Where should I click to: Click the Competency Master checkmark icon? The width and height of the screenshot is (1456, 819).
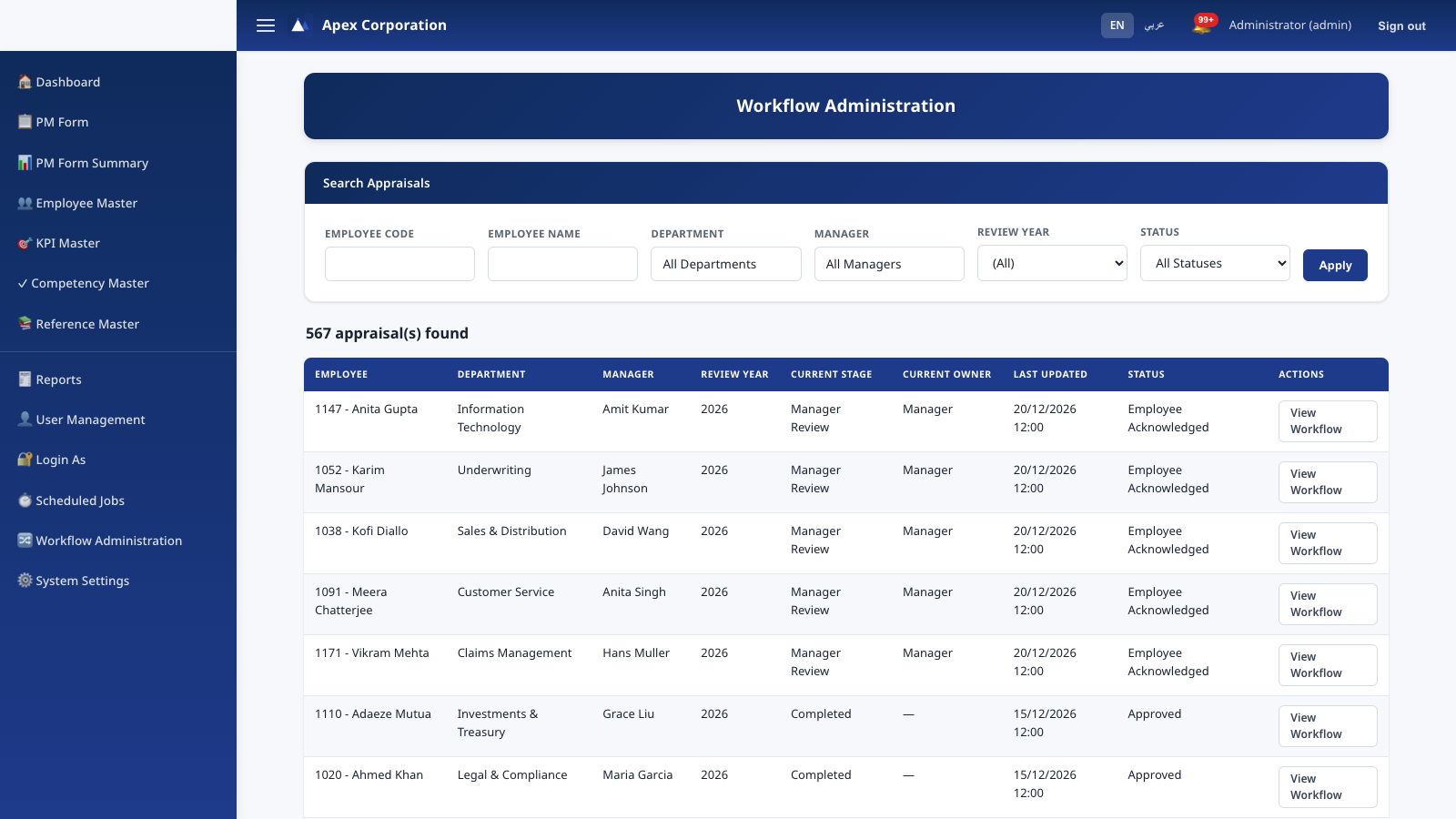tap(23, 283)
